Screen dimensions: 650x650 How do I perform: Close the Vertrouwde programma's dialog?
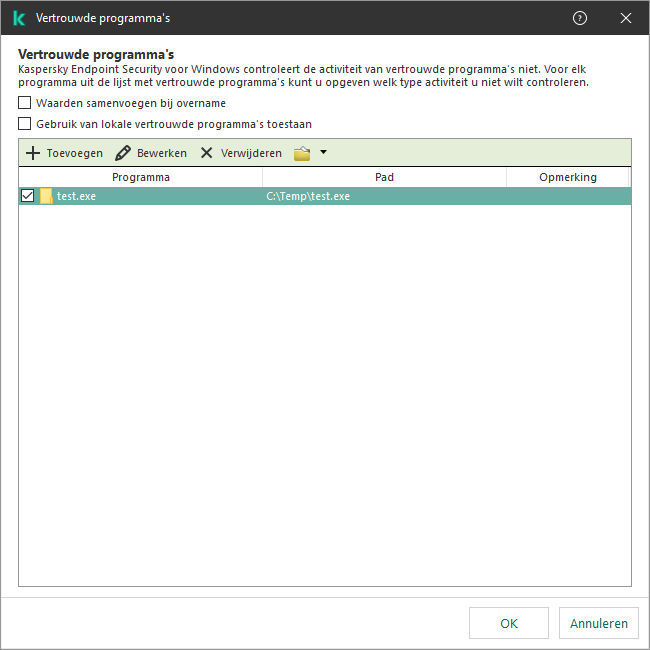626,18
